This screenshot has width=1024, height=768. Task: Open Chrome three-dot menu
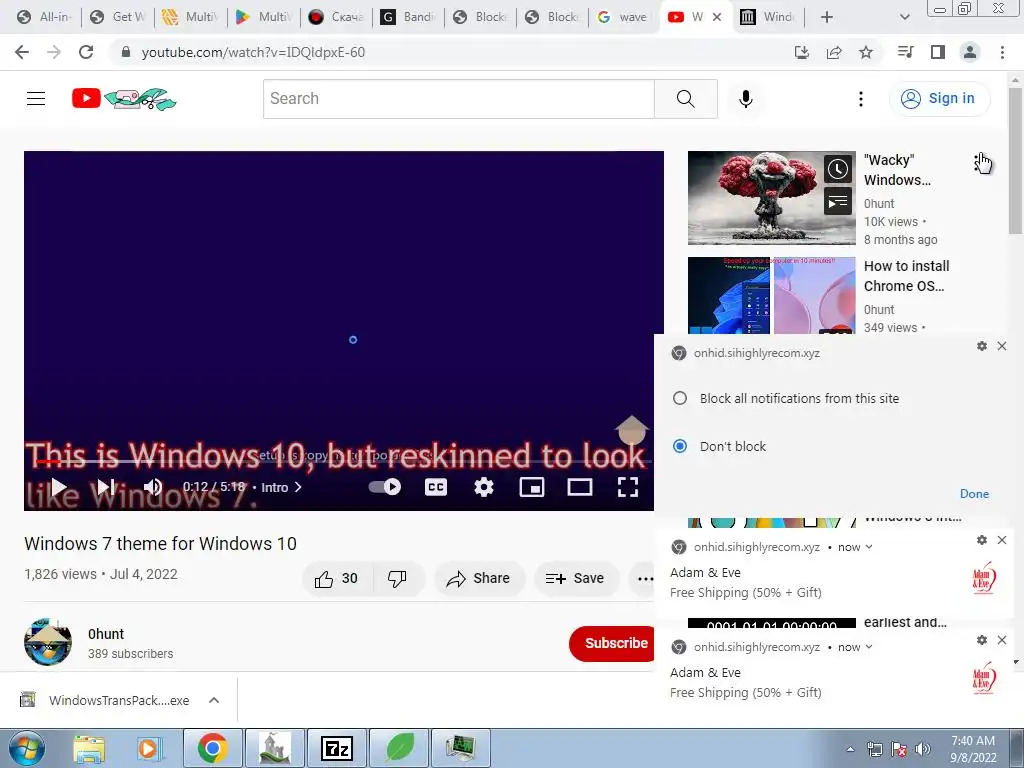pos(1002,52)
